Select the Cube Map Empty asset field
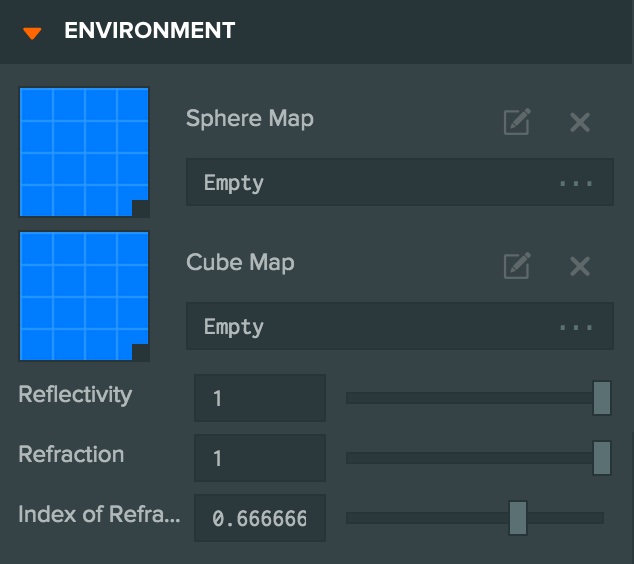The height and width of the screenshot is (564, 634). tap(370, 327)
